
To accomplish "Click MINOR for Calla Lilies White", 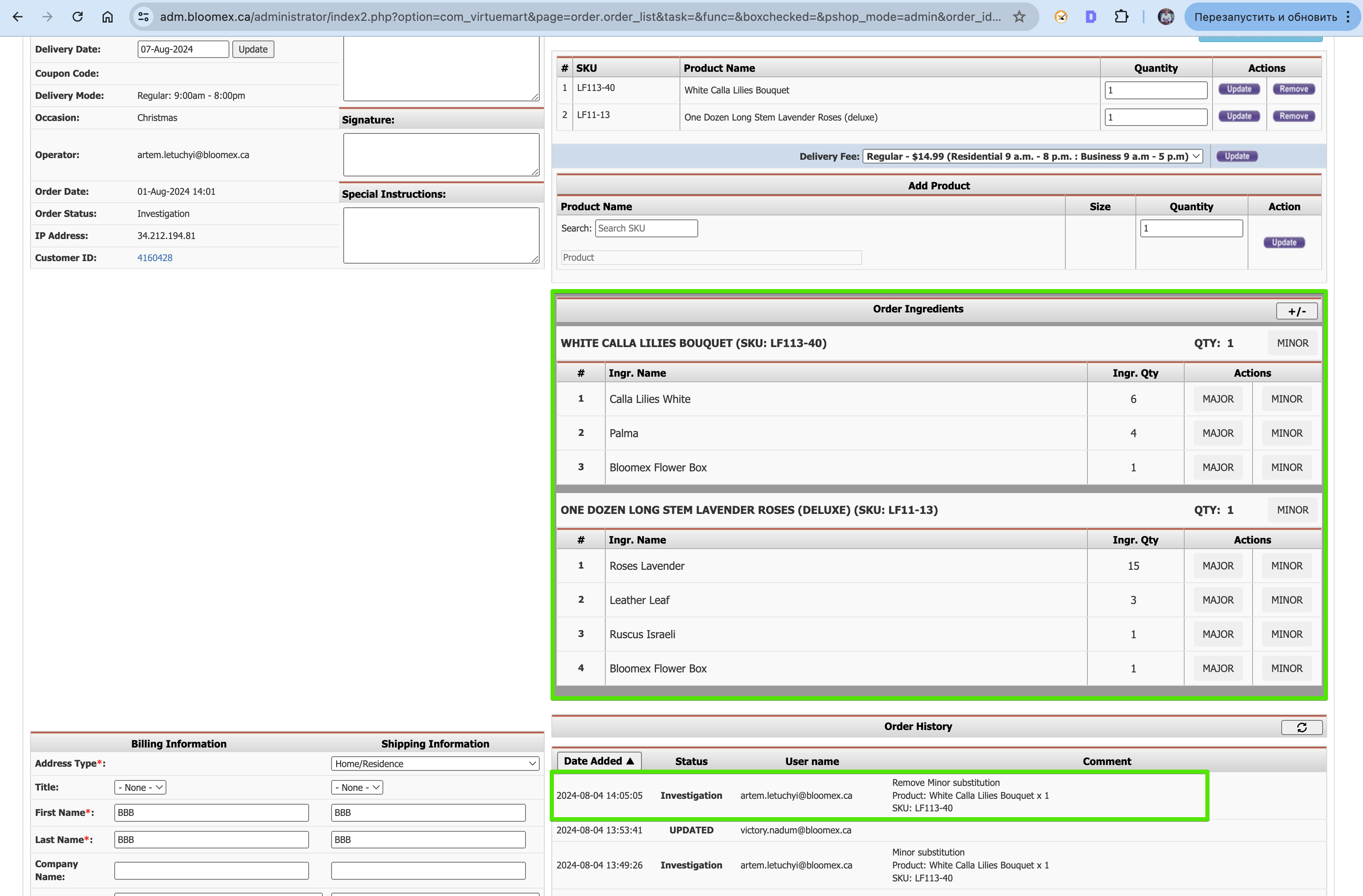I will (1287, 399).
